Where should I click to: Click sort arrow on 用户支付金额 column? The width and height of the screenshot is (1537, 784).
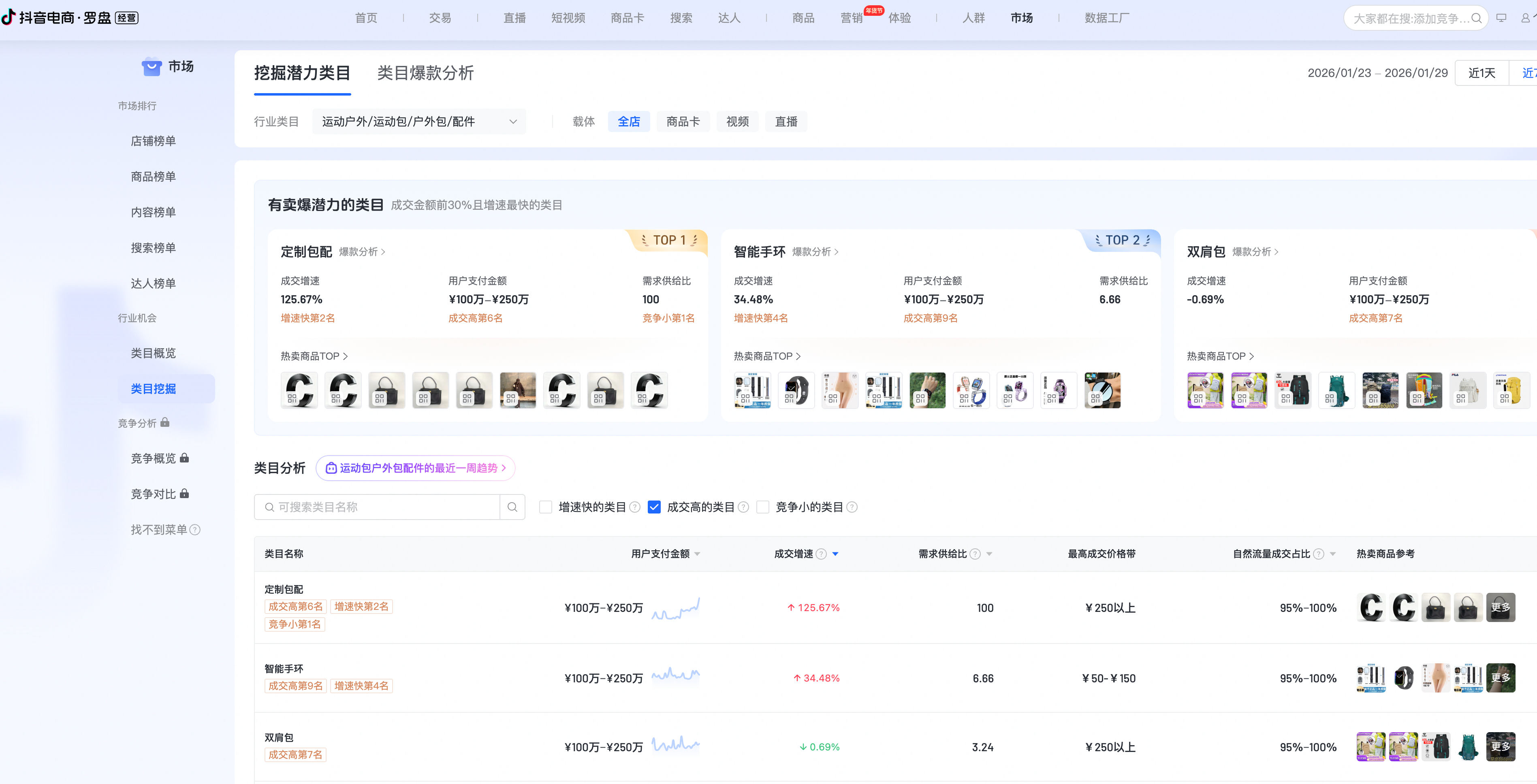(698, 554)
